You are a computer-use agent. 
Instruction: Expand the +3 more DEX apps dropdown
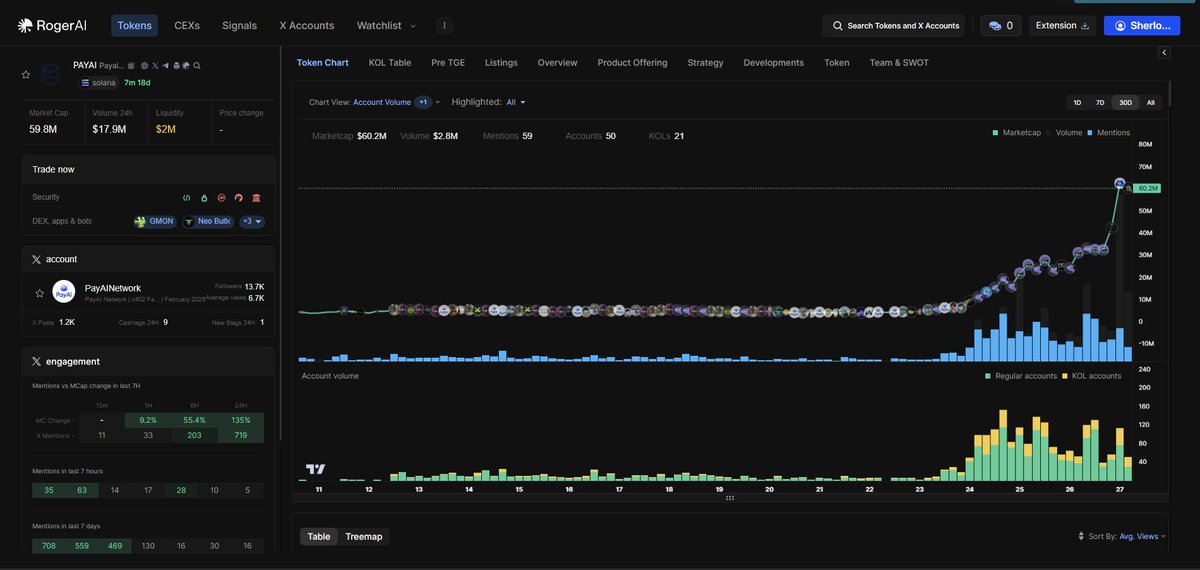(252, 221)
